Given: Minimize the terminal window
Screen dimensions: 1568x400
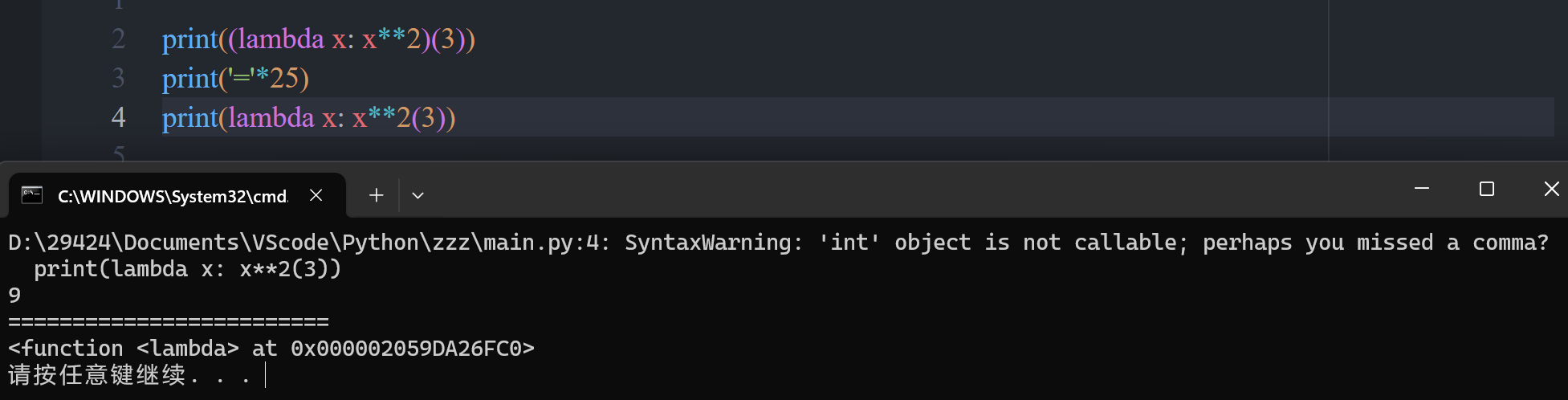Looking at the screenshot, I should tap(1422, 188).
